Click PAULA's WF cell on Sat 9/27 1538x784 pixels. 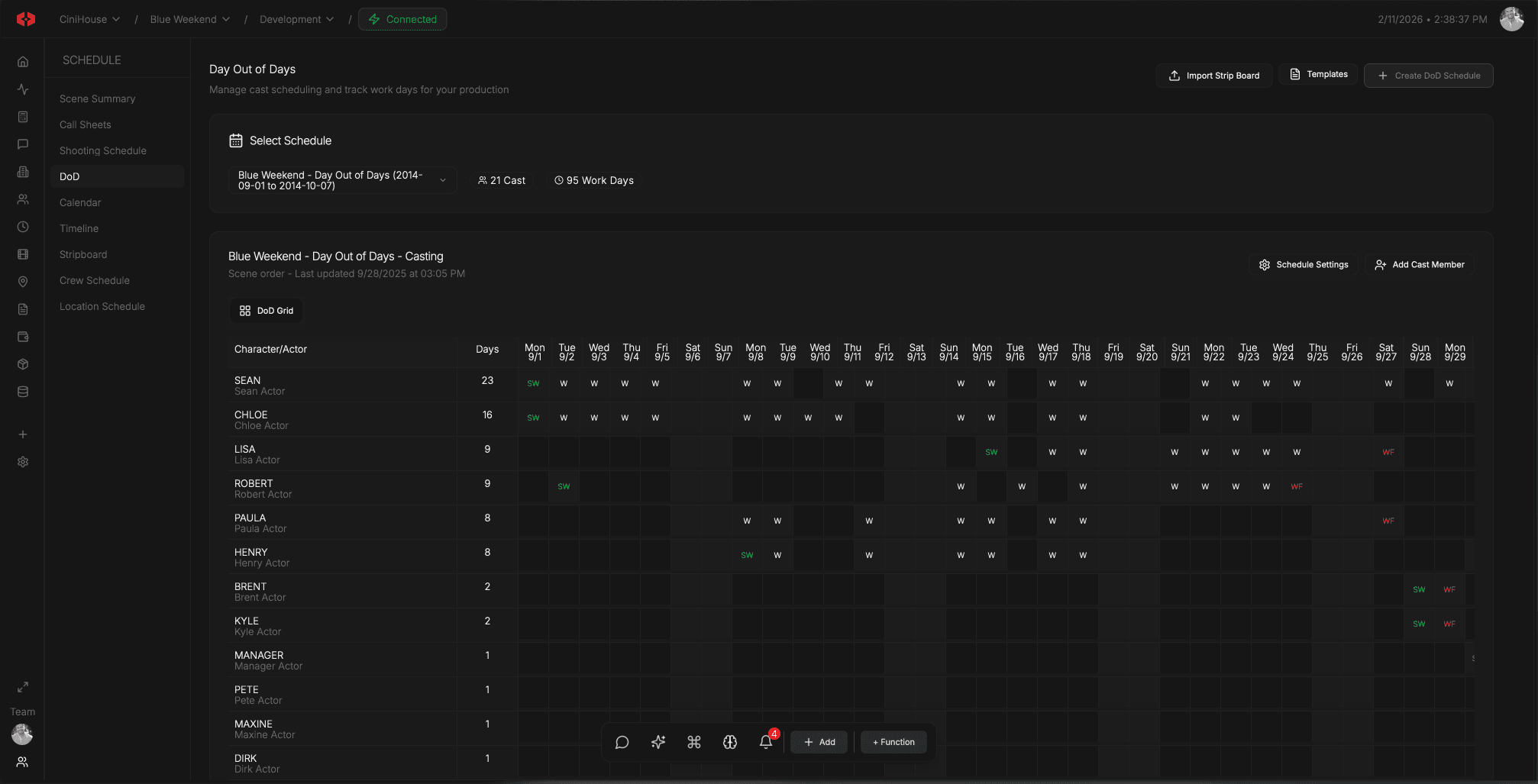tap(1388, 521)
